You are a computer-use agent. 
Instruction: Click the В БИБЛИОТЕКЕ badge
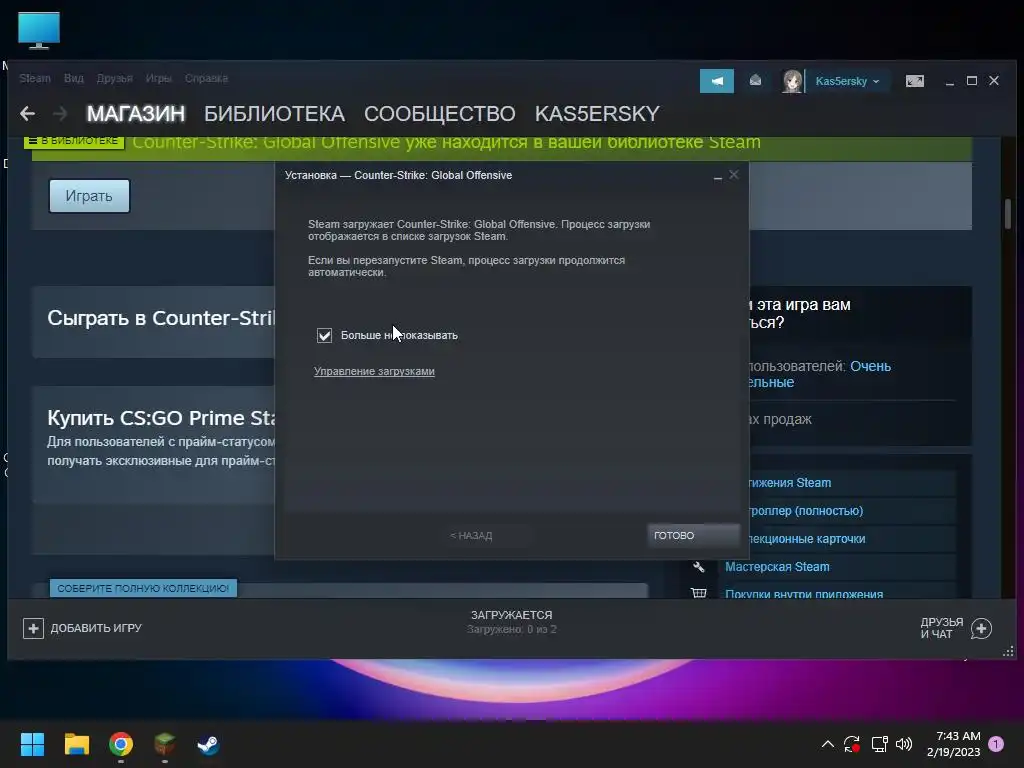pyautogui.click(x=74, y=141)
